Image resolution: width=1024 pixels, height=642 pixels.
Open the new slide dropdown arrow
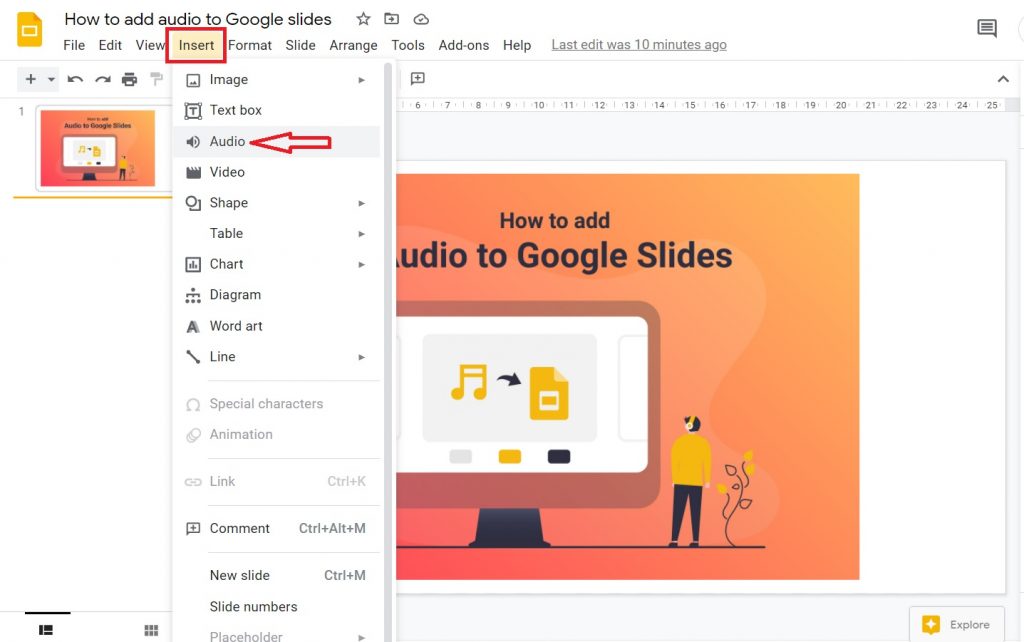(51, 78)
